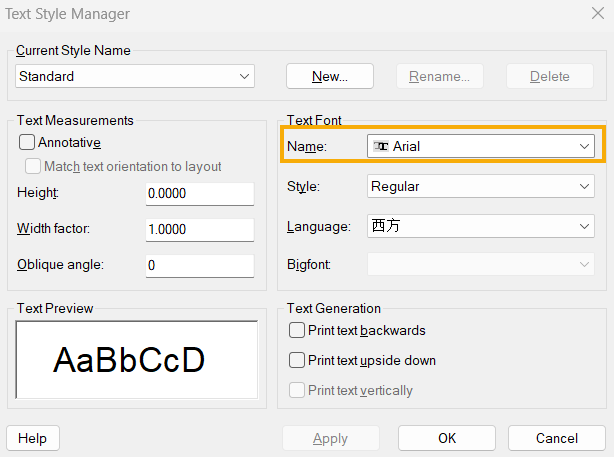Click the AaBbCcD text preview area

coord(137,359)
